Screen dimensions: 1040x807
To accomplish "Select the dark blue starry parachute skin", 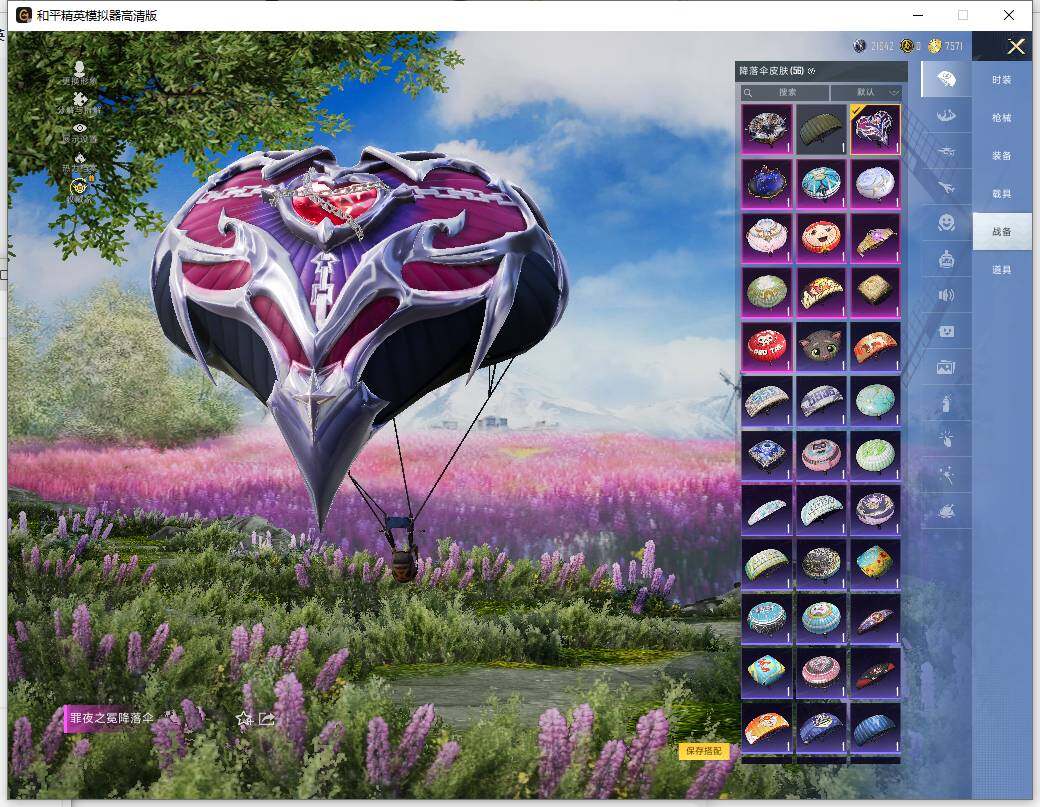I will coord(767,184).
